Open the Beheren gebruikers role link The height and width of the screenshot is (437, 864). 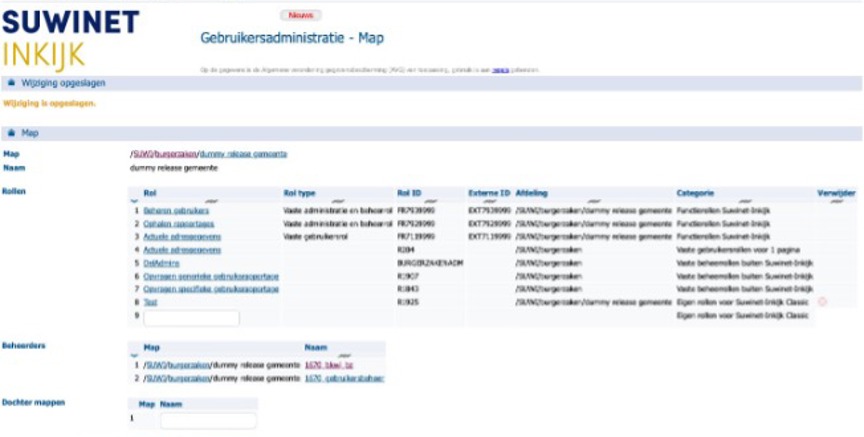[175, 211]
